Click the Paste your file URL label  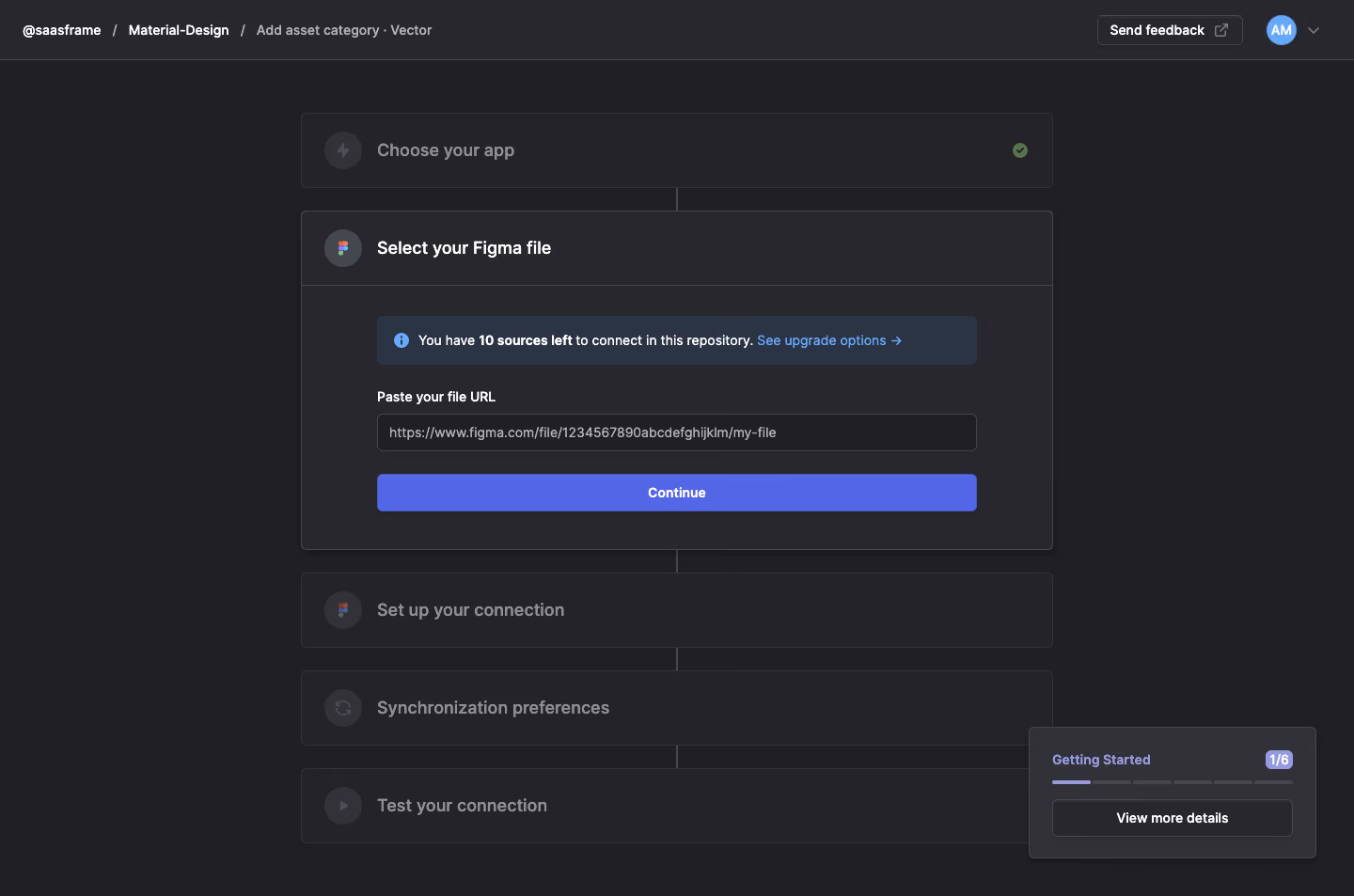tap(436, 397)
